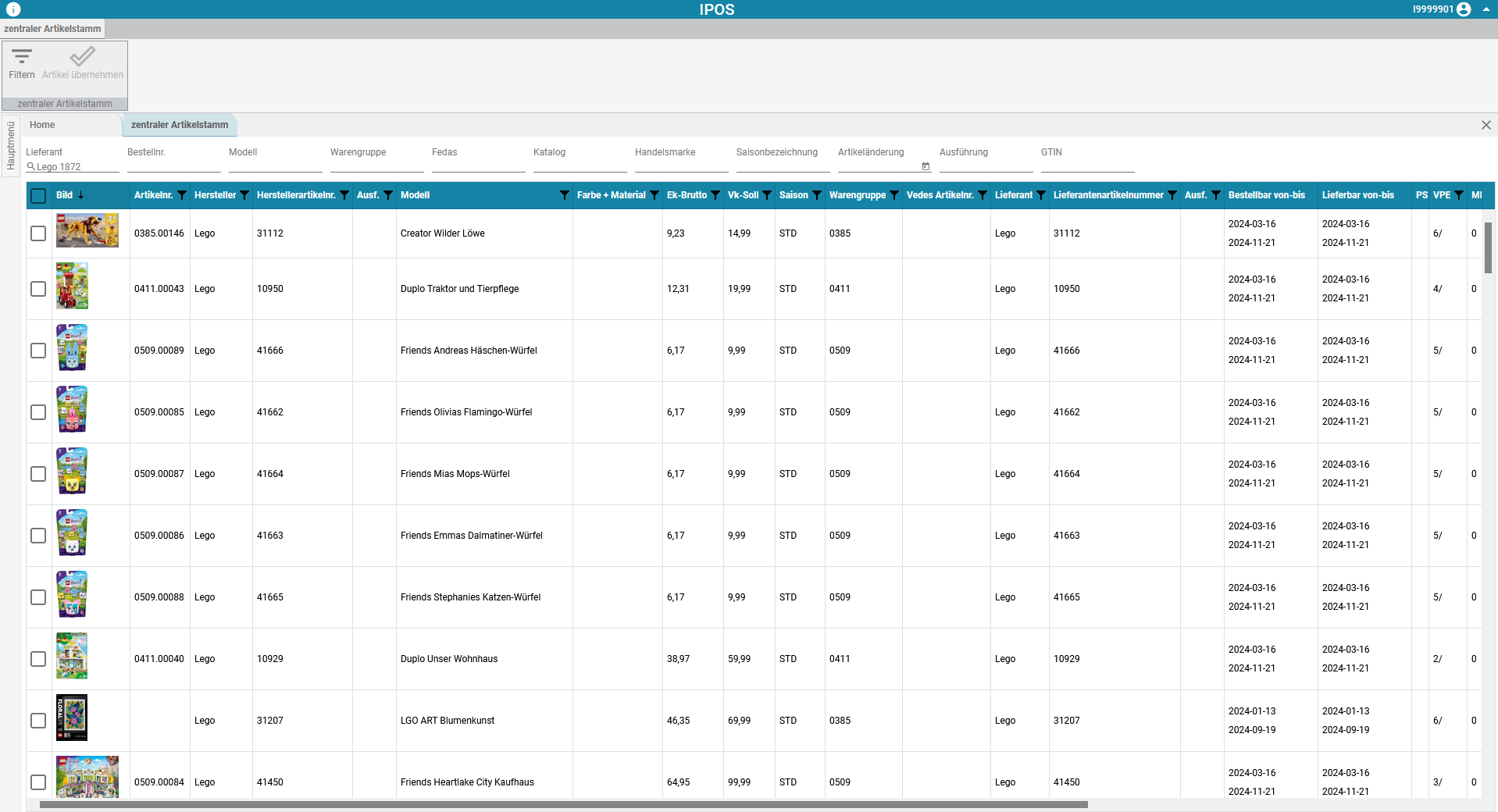The image size is (1498, 812).
Task: Open the thumbnail of Duplo Unser Wohnhaus
Action: (72, 657)
